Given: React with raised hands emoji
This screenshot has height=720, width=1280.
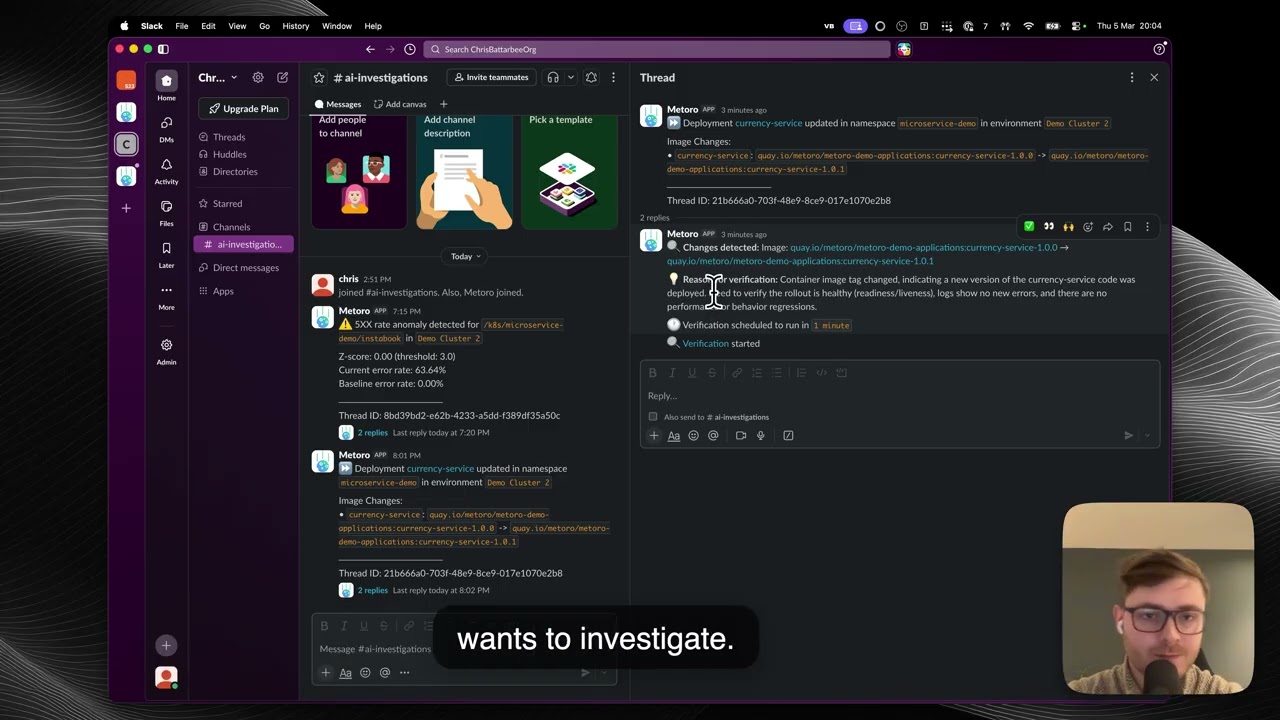Looking at the screenshot, I should coord(1068,227).
